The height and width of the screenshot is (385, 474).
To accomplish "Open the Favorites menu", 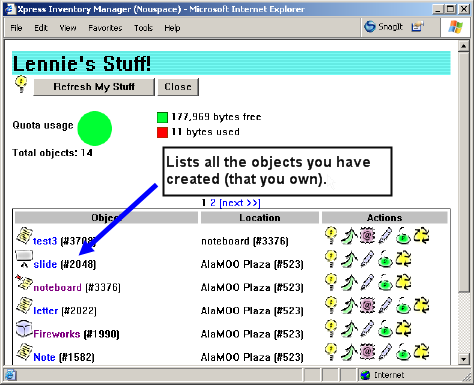I will coord(105,28).
